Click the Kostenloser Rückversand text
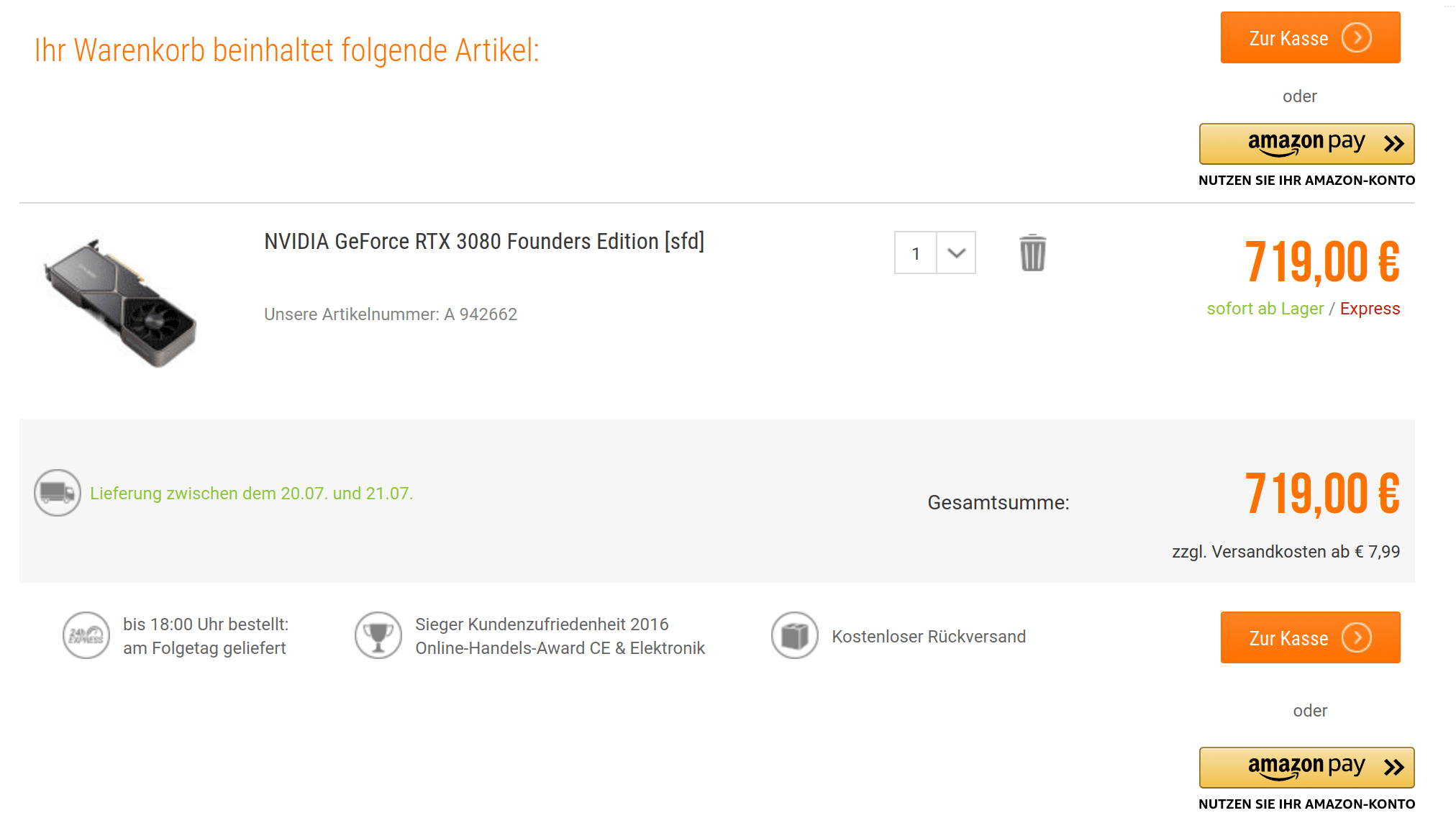Image resolution: width=1456 pixels, height=836 pixels. pos(929,637)
